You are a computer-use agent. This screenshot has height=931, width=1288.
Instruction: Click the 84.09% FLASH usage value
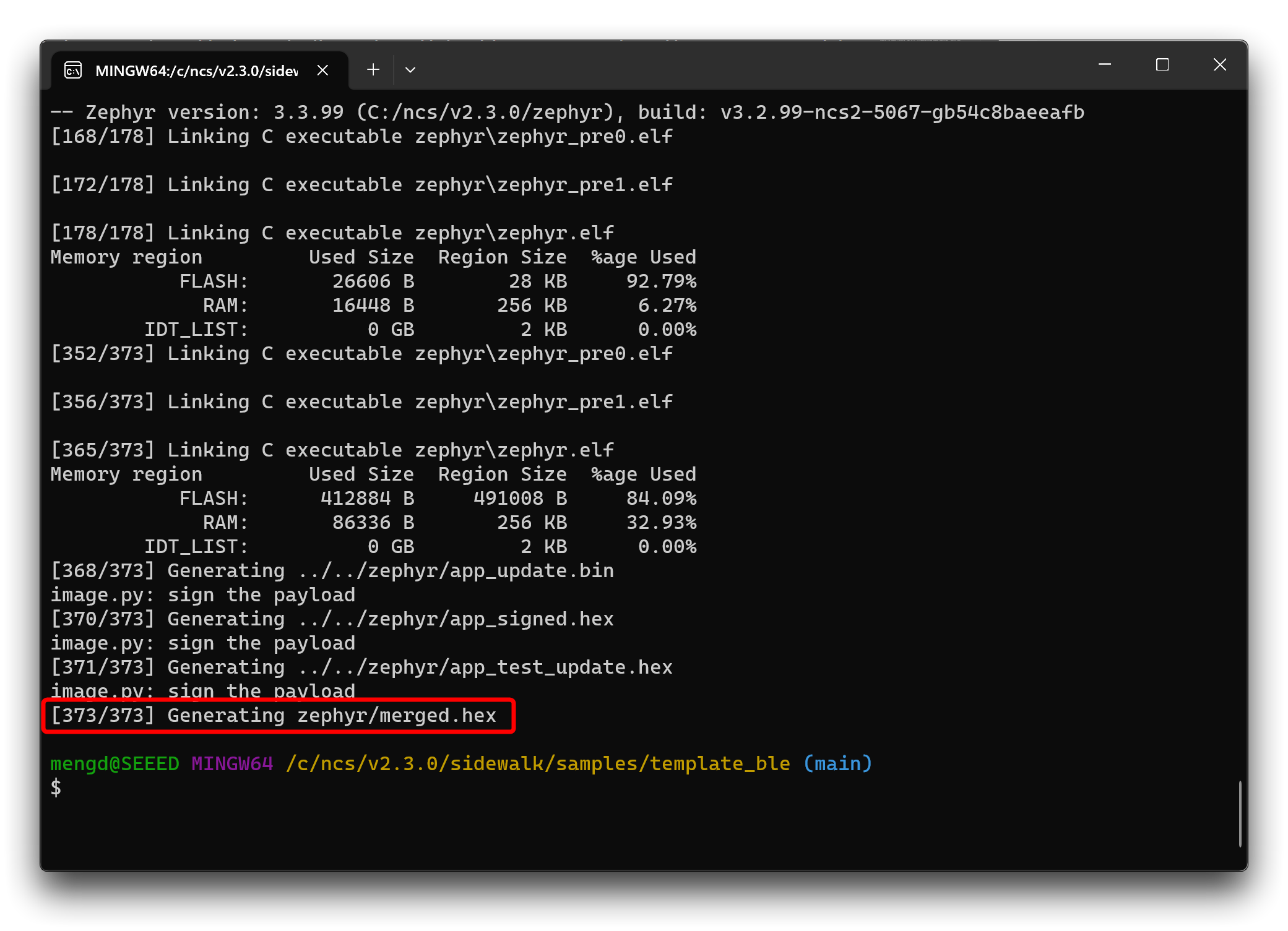(x=661, y=499)
